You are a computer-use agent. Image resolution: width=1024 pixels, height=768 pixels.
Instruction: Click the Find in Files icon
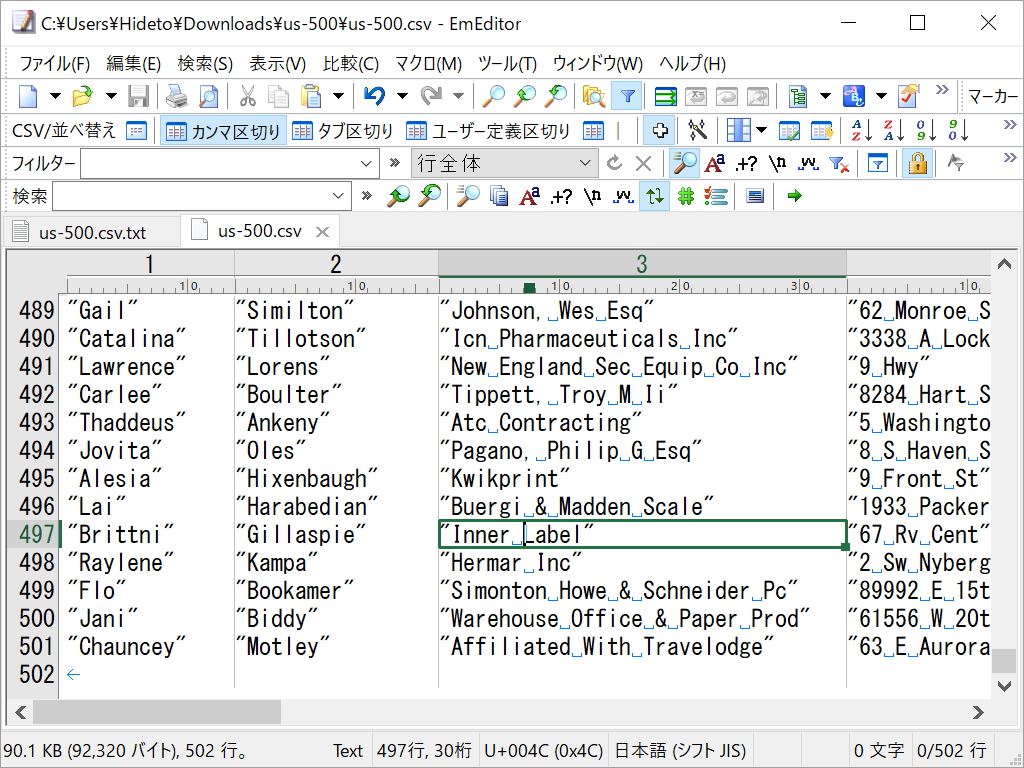(x=594, y=96)
